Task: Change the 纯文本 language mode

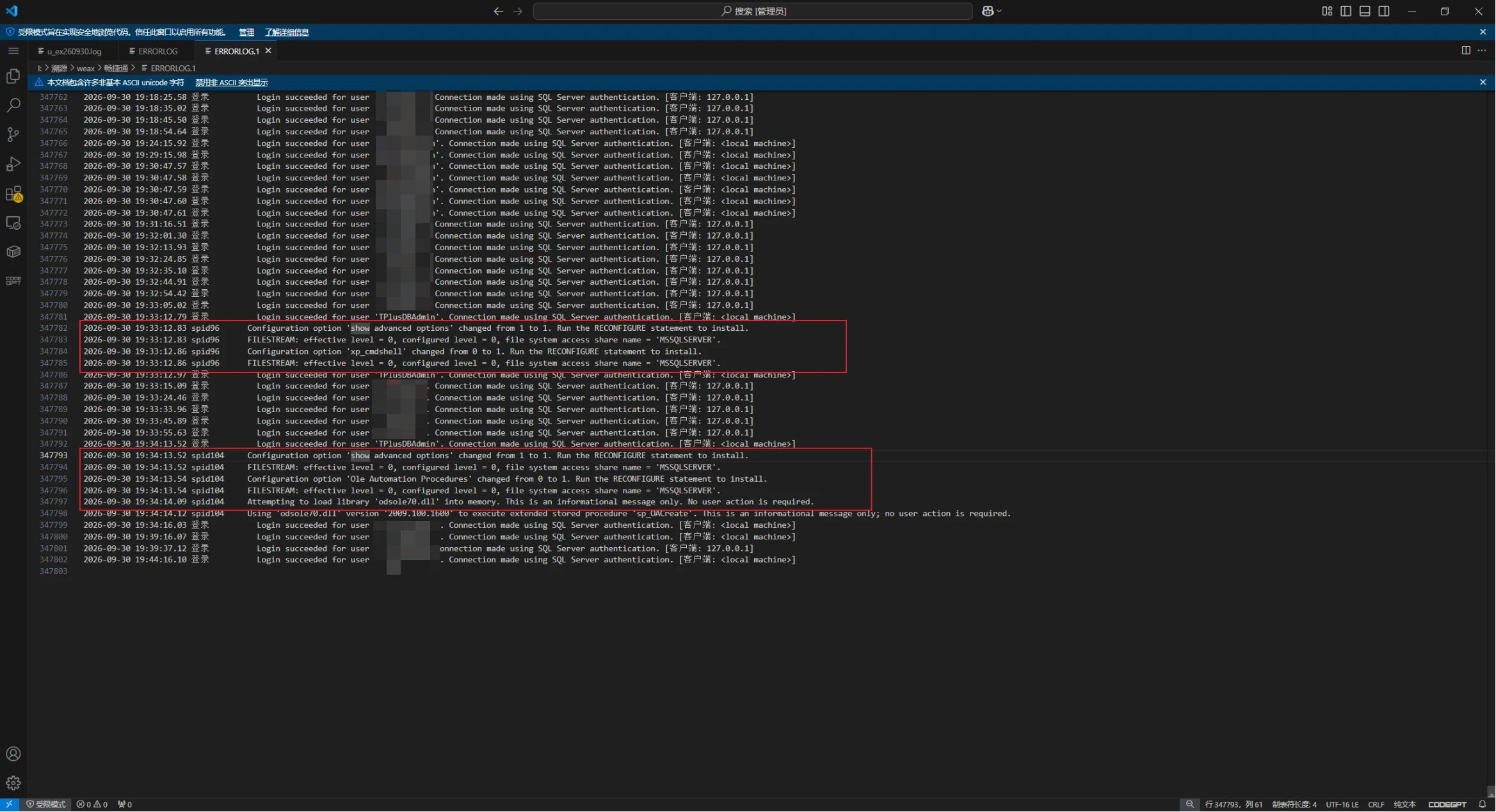Action: (1405, 805)
